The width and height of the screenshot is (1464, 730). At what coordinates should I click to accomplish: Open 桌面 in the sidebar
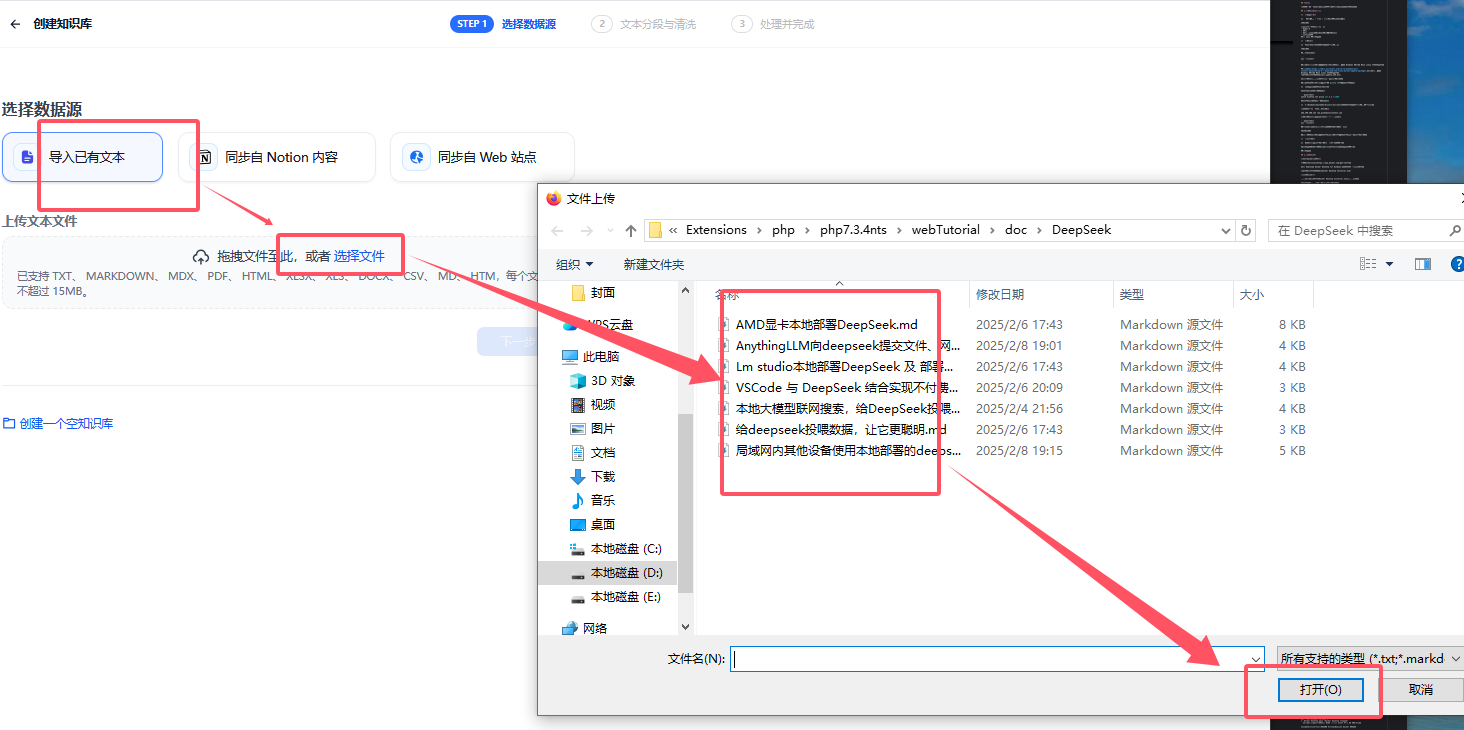[592, 525]
